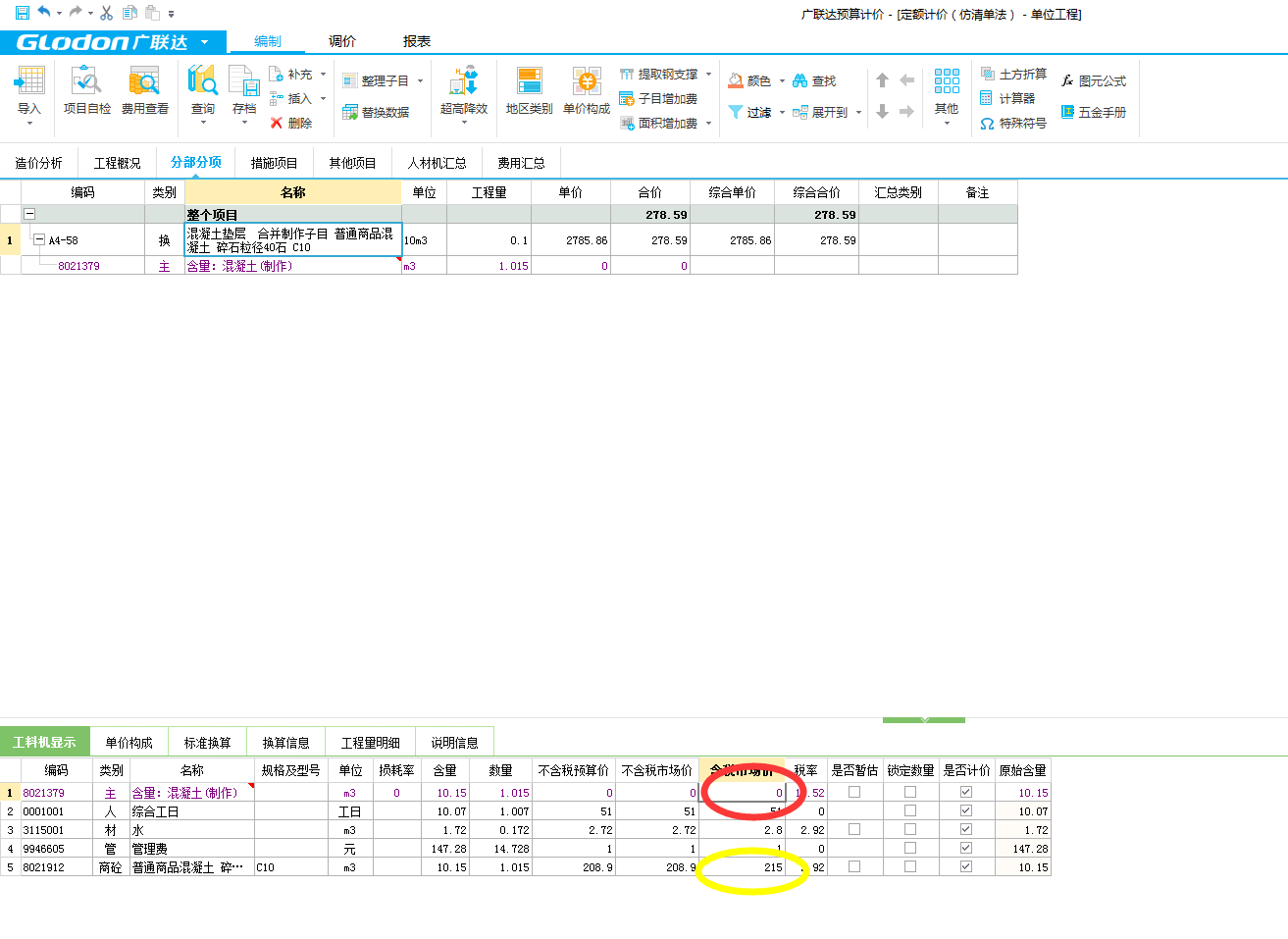Open the 其他 dropdown
Viewport: 1288px width, 939px height.
(x=947, y=95)
